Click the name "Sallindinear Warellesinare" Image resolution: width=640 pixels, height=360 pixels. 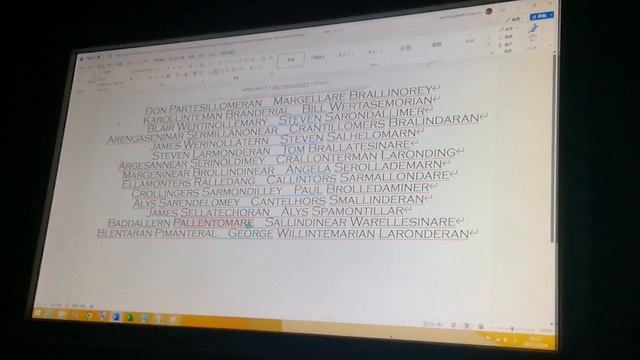(x=360, y=222)
